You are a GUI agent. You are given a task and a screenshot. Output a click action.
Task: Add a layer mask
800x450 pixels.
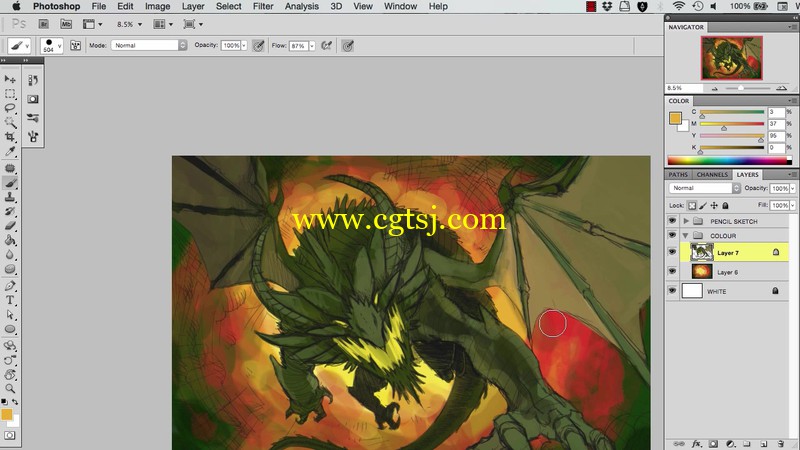713,444
